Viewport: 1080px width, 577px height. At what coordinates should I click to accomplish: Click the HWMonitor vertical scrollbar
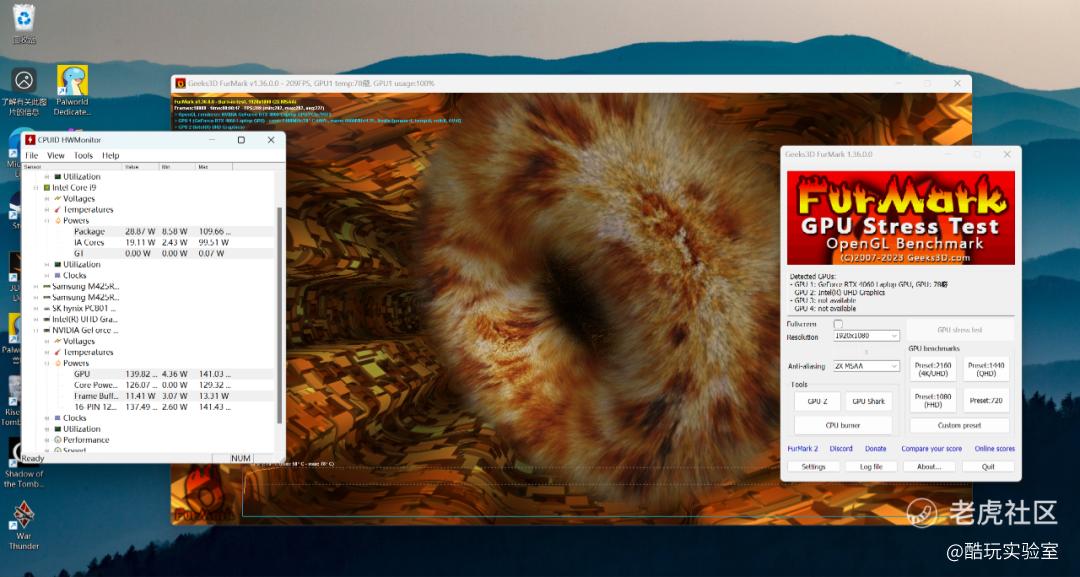coord(279,313)
